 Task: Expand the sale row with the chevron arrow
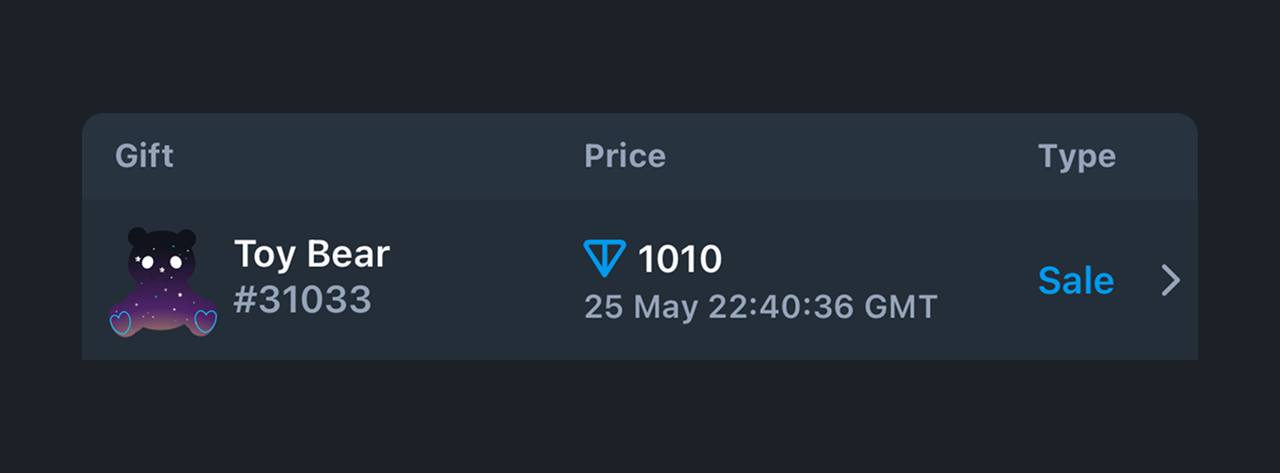tap(1171, 281)
